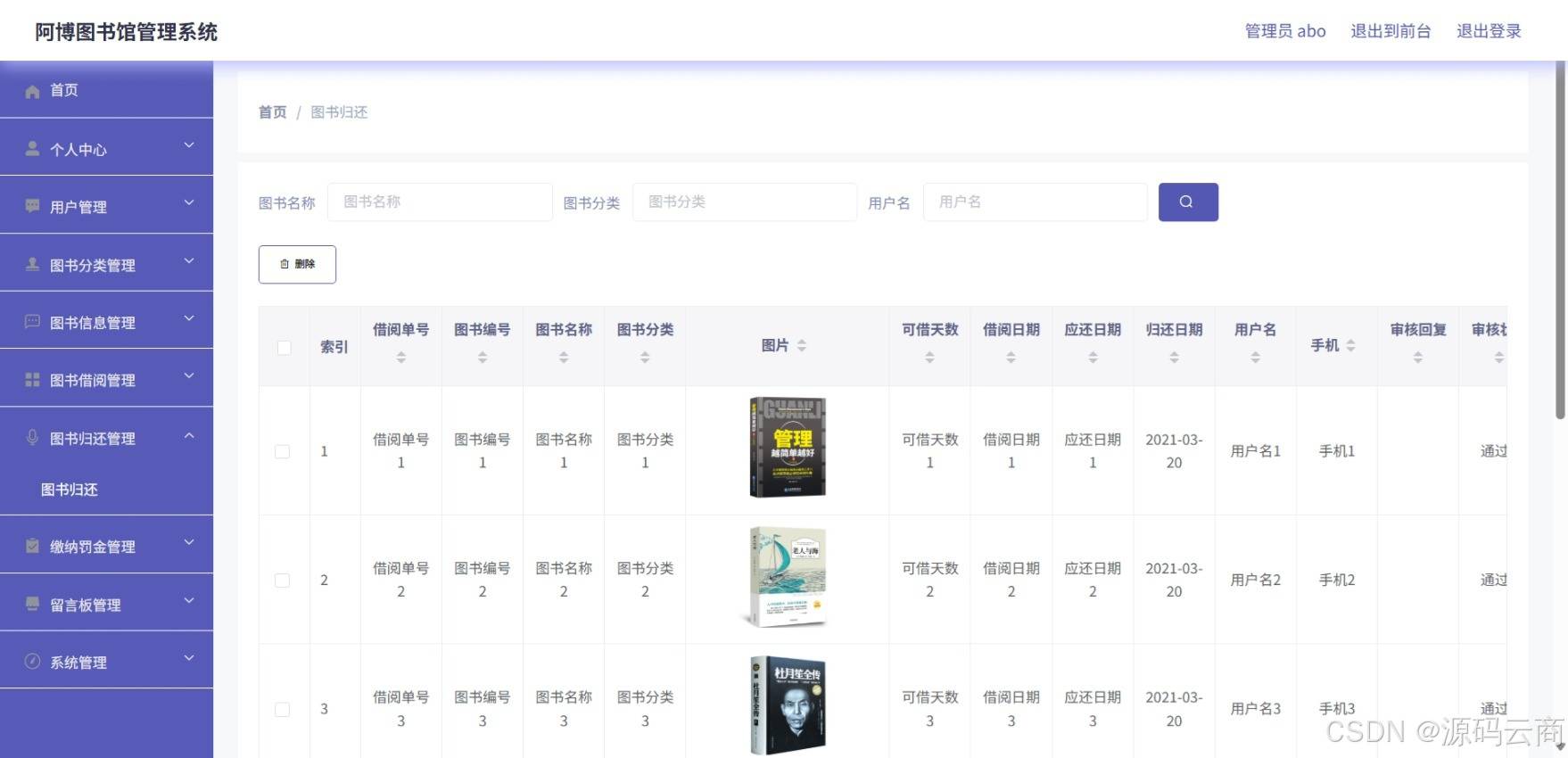This screenshot has height=758, width=1568.
Task: Click the 首页 breadcrumb link
Action: pyautogui.click(x=273, y=112)
